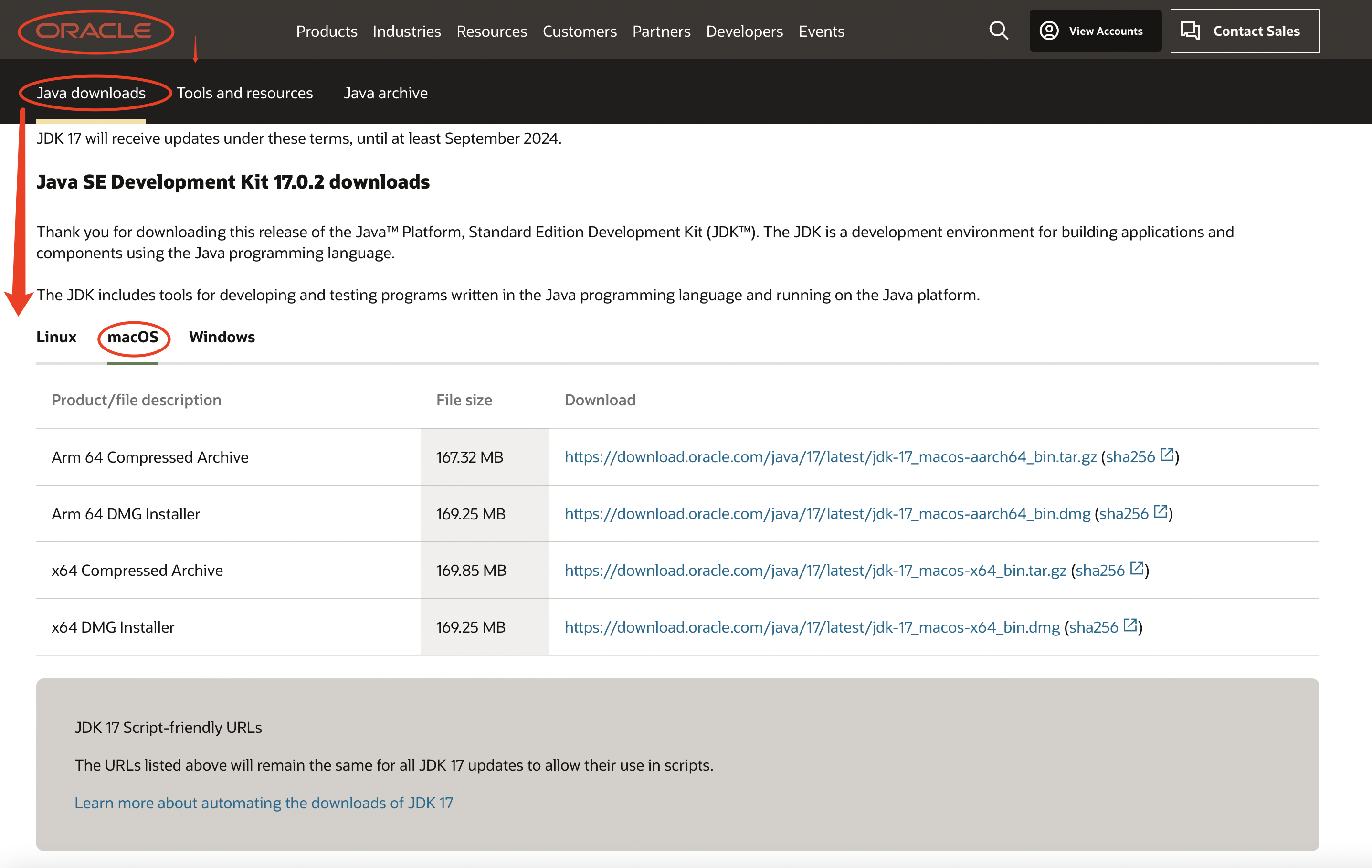Open Learn more about automating downloads link
Image resolution: width=1372 pixels, height=868 pixels.
(264, 803)
